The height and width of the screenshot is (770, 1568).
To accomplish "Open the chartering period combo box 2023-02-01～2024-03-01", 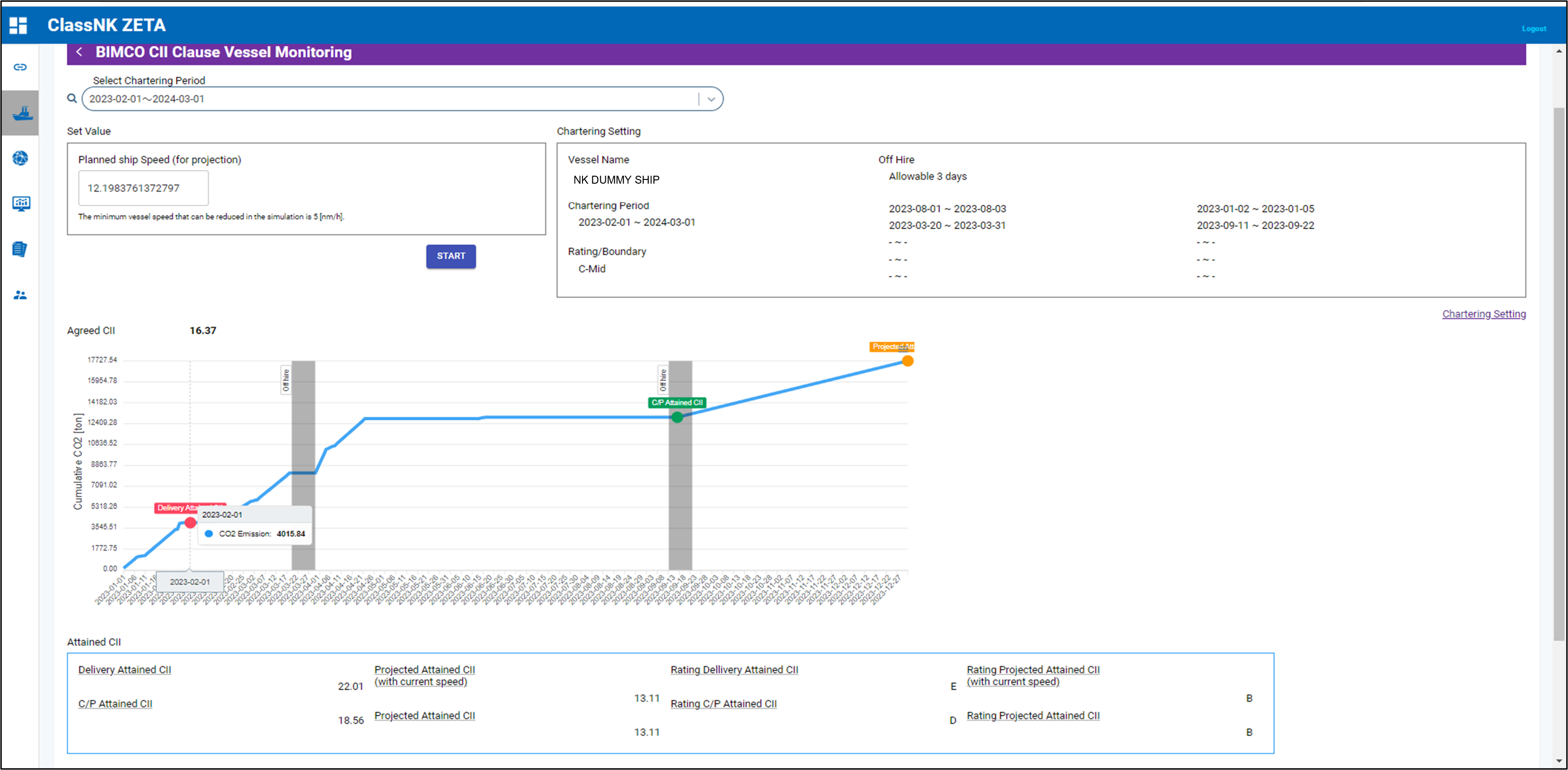I will pyautogui.click(x=402, y=99).
